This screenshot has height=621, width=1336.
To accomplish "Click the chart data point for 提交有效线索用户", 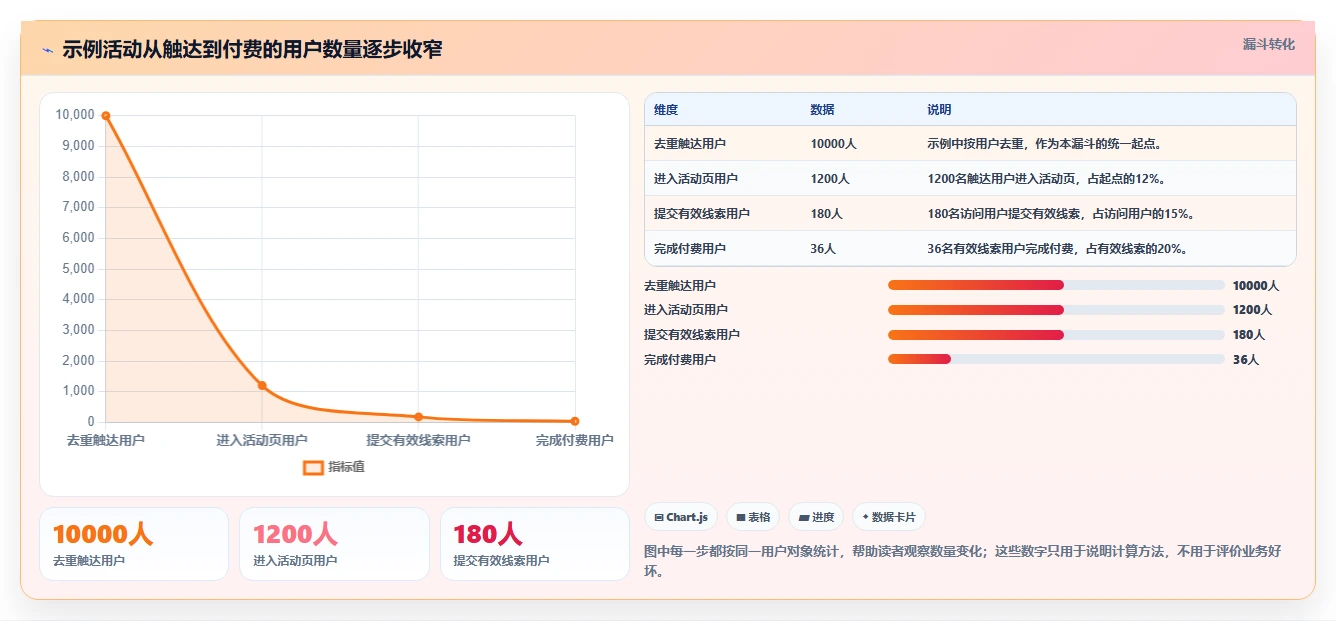I will [x=418, y=417].
